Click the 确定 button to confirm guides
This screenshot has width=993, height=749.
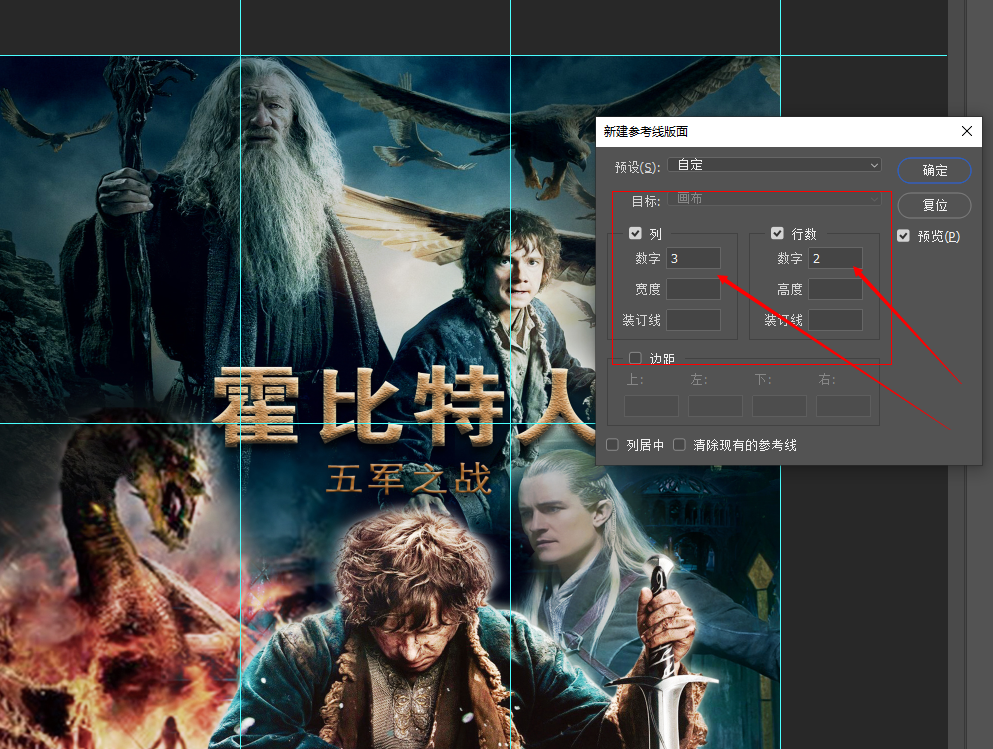(x=934, y=170)
